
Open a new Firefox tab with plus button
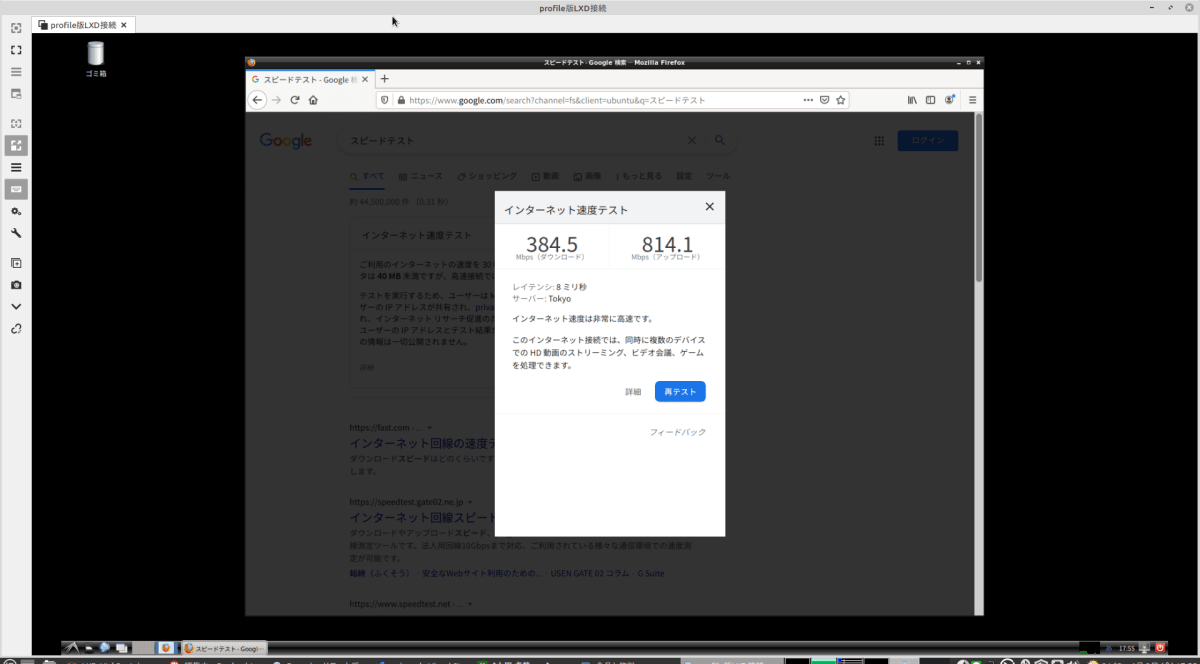pyautogui.click(x=385, y=79)
